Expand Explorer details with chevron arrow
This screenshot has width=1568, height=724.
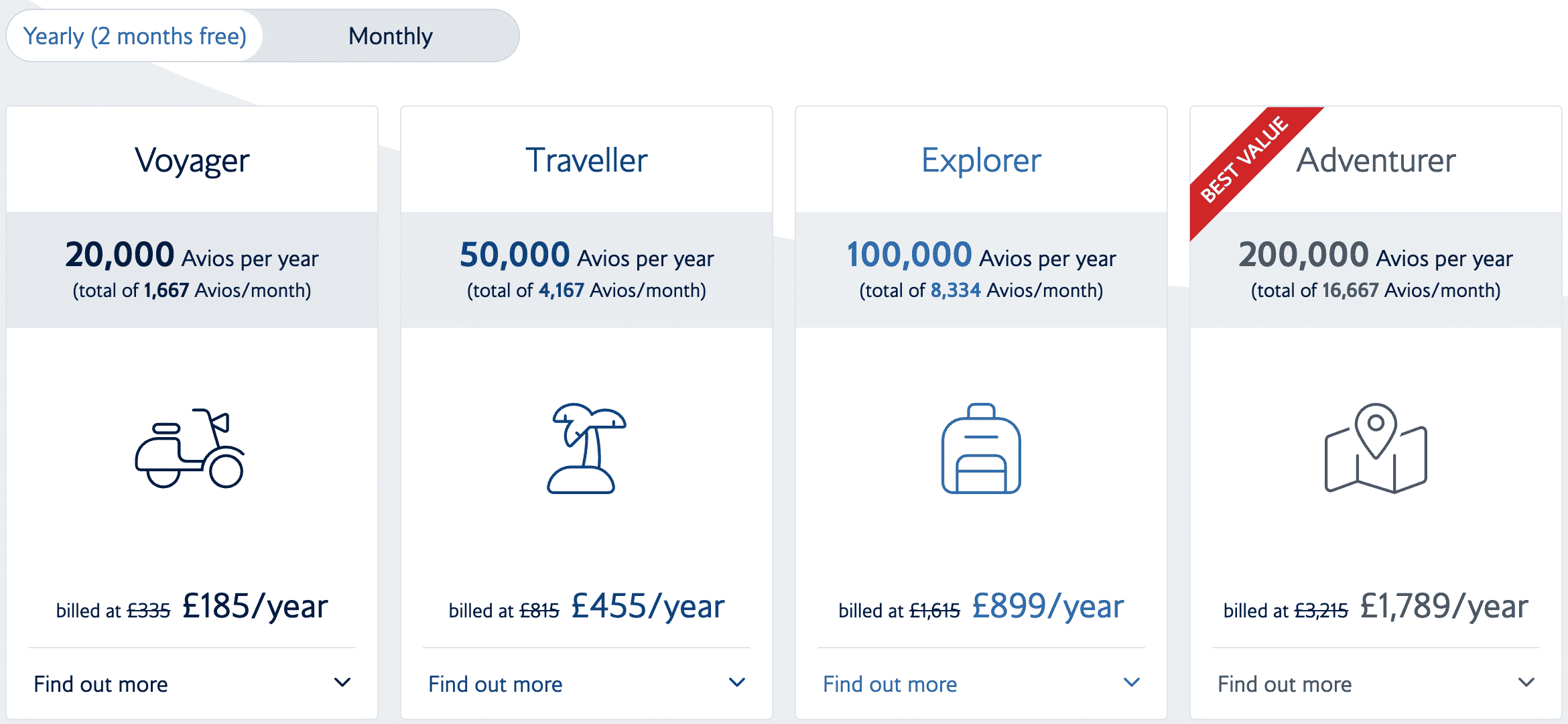click(1132, 683)
